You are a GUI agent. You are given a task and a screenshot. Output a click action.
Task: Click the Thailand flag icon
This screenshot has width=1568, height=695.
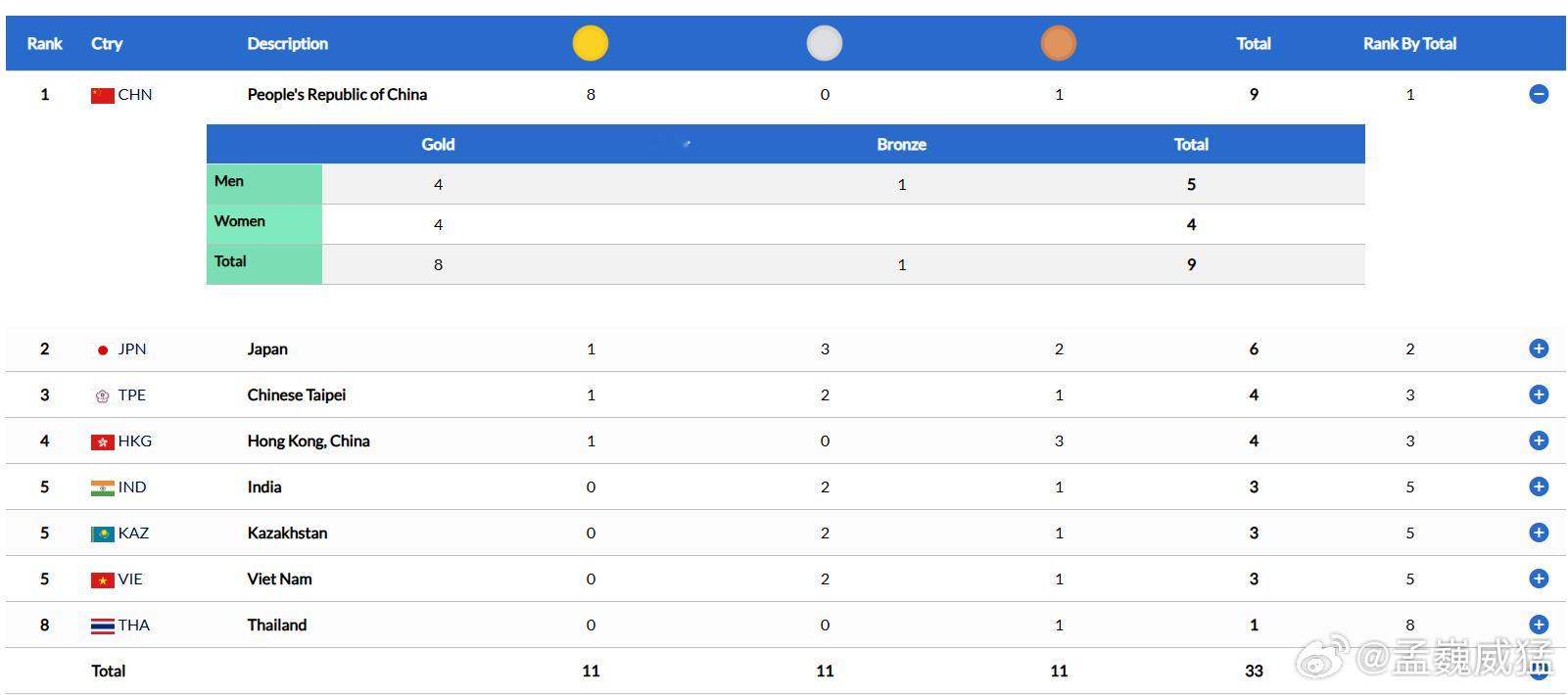(103, 625)
